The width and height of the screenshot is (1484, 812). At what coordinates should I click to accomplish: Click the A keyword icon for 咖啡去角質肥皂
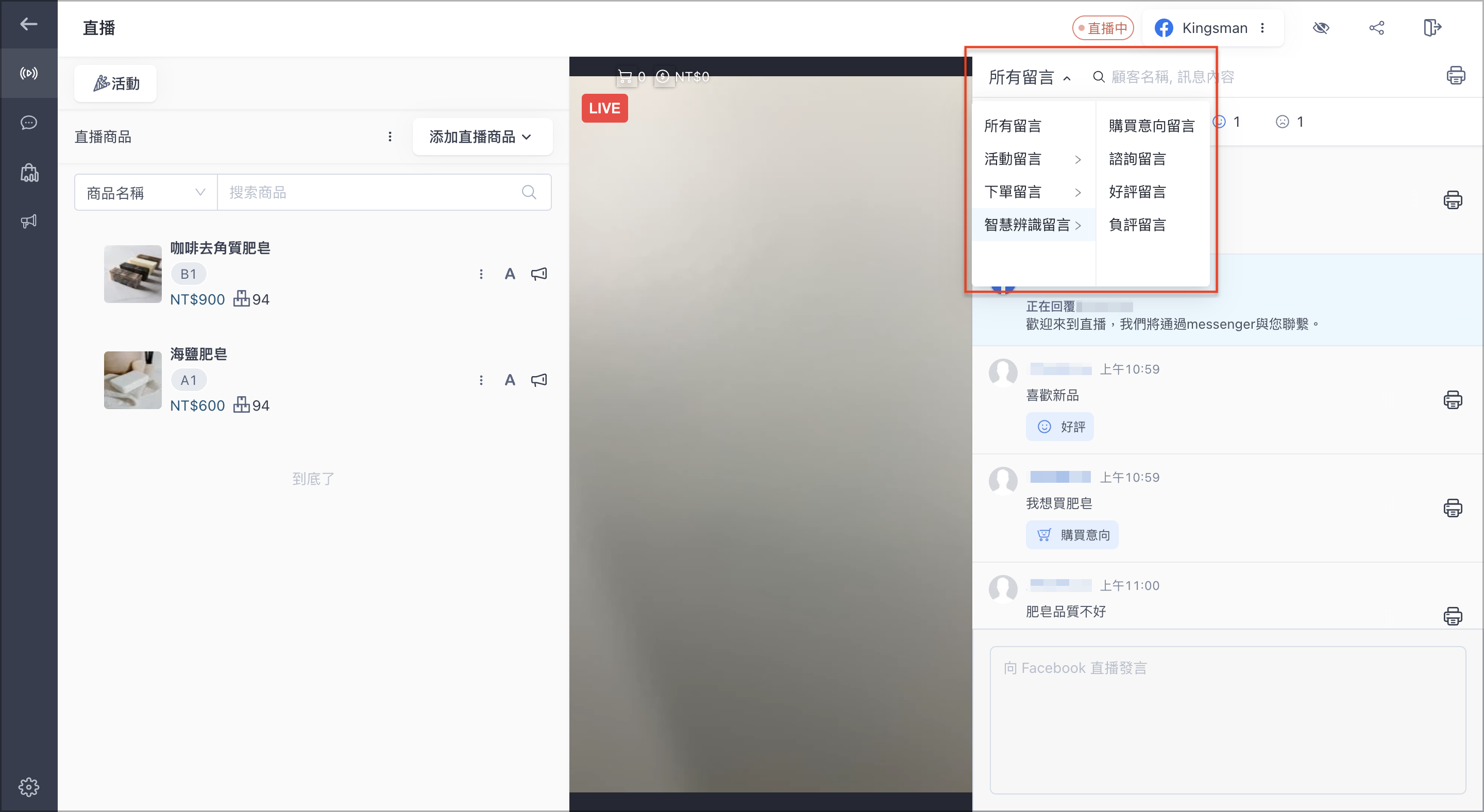tap(510, 274)
